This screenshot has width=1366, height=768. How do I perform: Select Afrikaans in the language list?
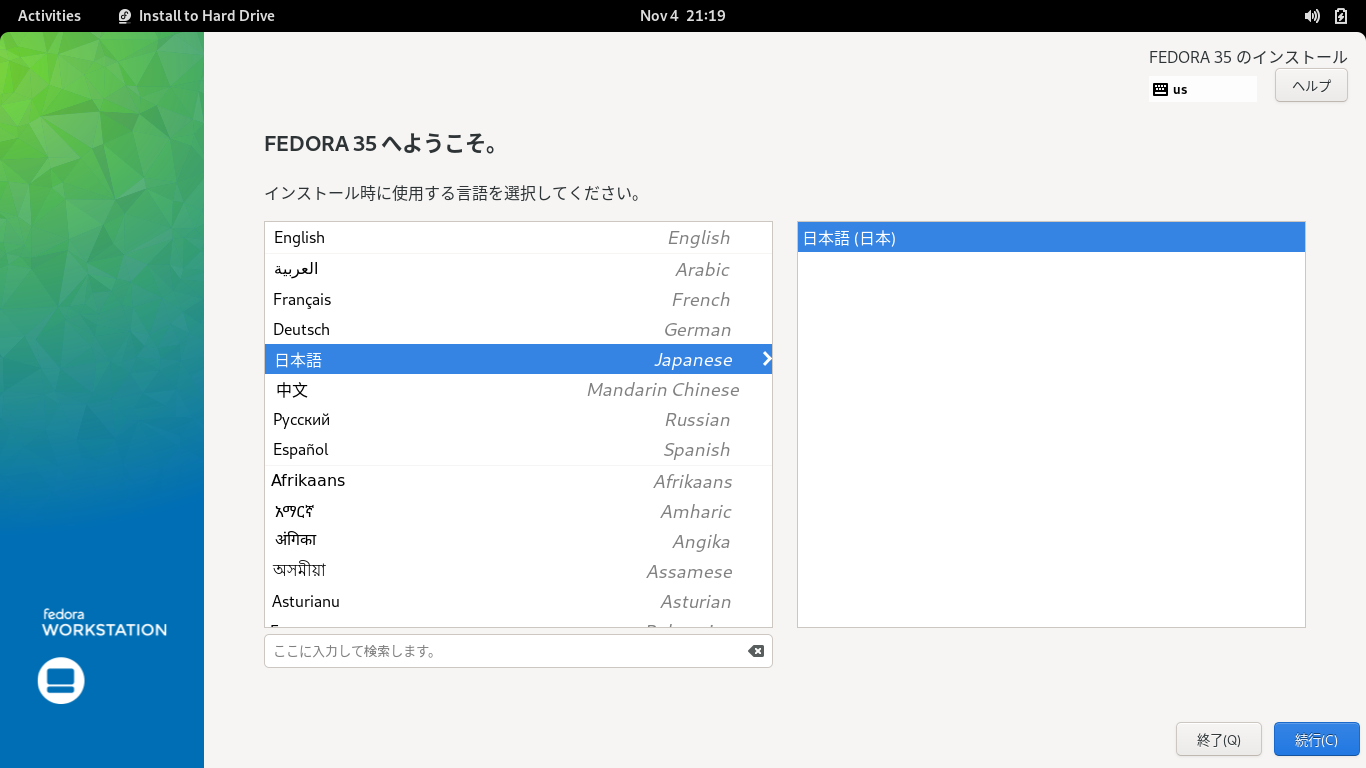[x=518, y=481]
